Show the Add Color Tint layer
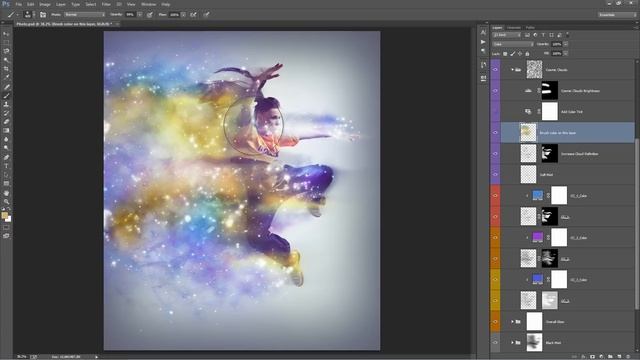640x360 pixels. pyautogui.click(x=495, y=111)
